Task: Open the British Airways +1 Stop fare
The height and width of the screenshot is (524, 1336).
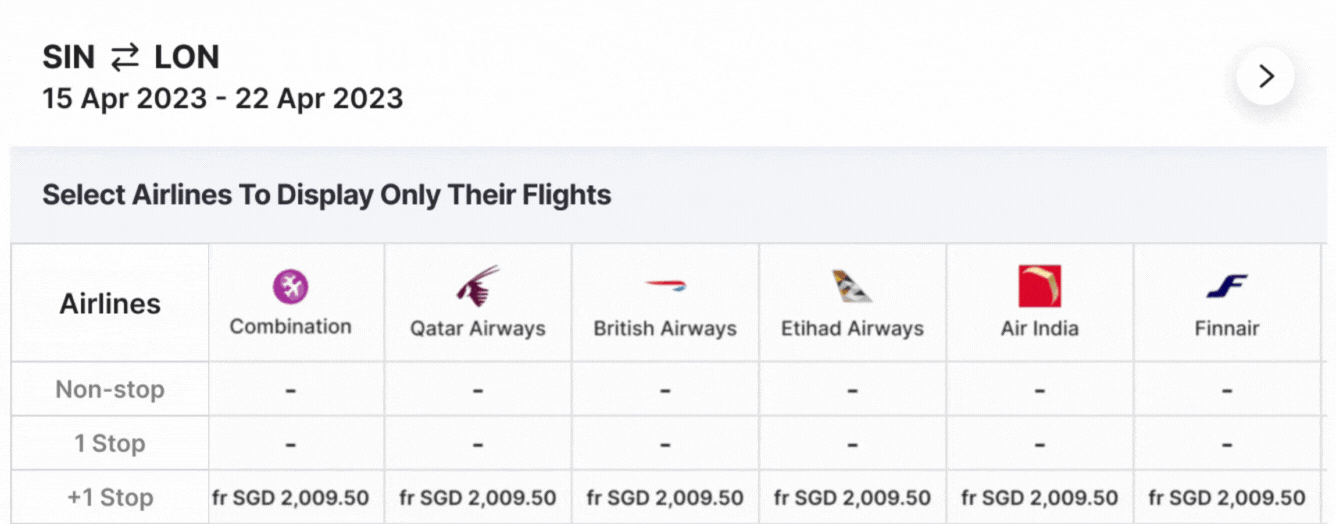Action: pos(665,497)
